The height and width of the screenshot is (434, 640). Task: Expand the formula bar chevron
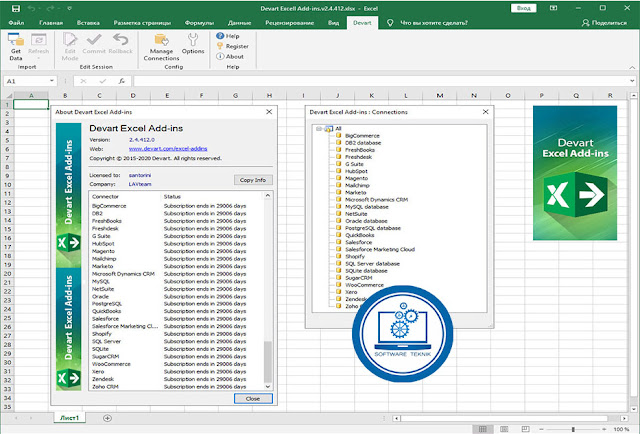632,81
